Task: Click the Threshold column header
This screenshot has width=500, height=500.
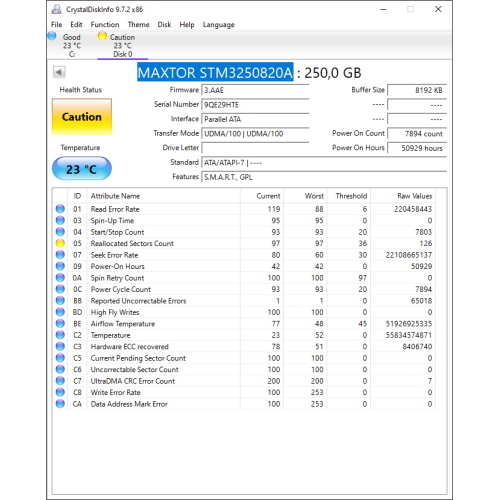Action: (x=349, y=196)
